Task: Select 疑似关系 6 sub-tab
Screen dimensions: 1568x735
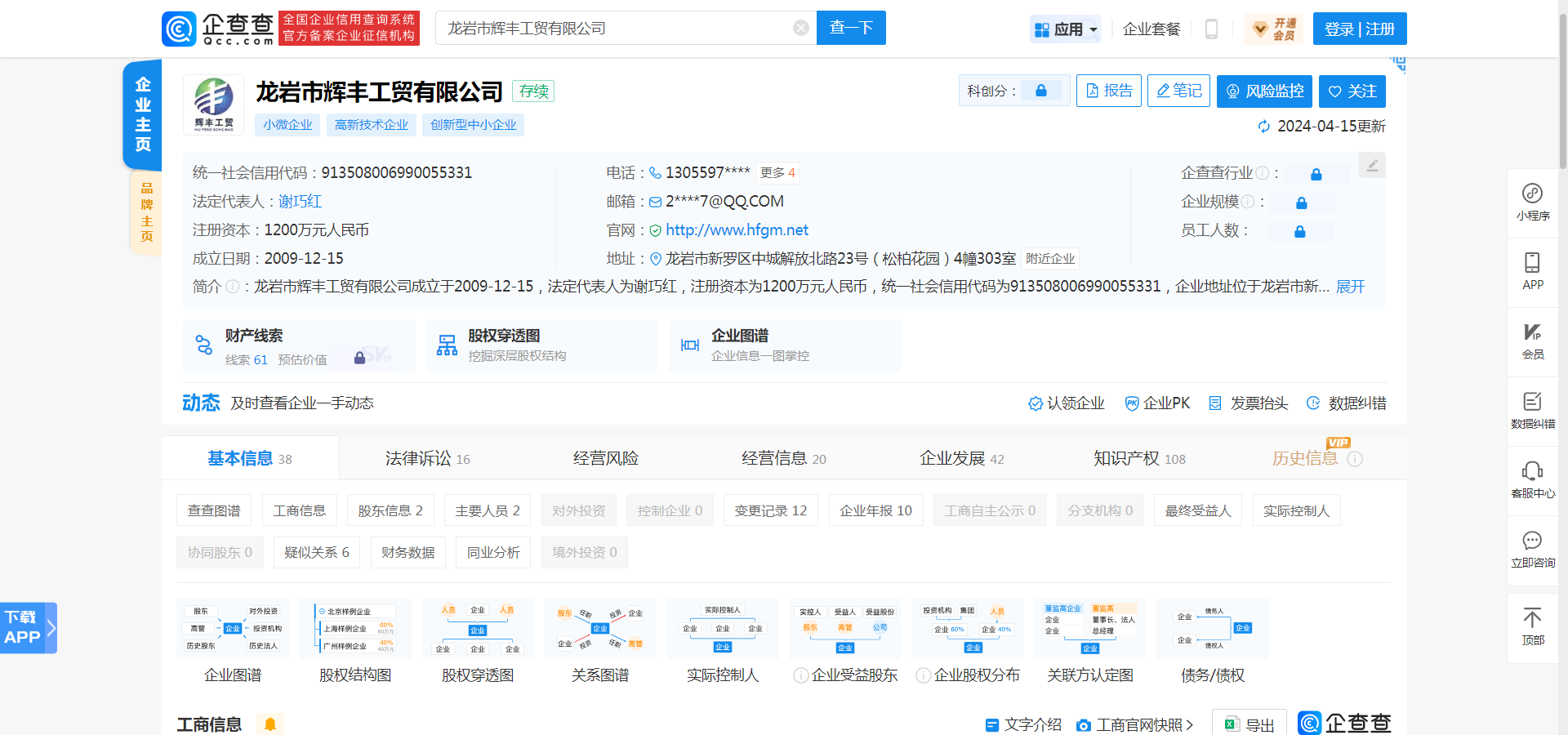Action: point(317,552)
